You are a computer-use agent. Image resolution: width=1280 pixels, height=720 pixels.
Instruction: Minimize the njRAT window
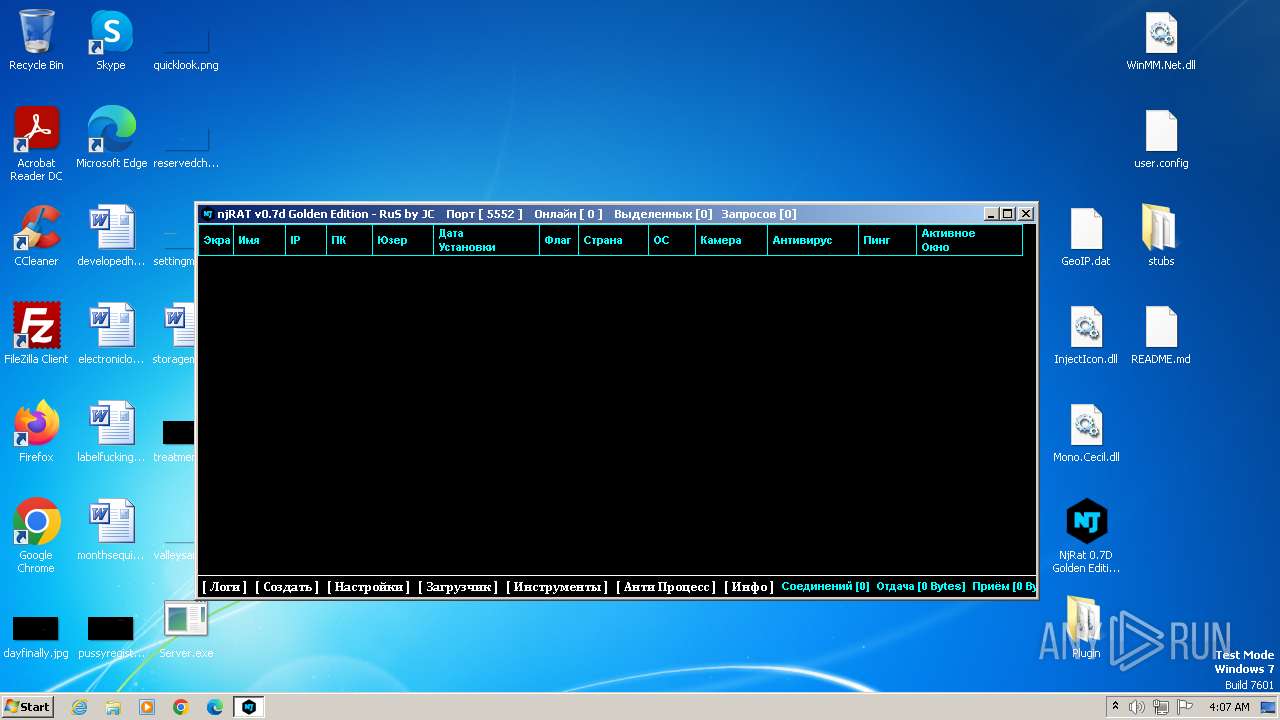pos(992,214)
